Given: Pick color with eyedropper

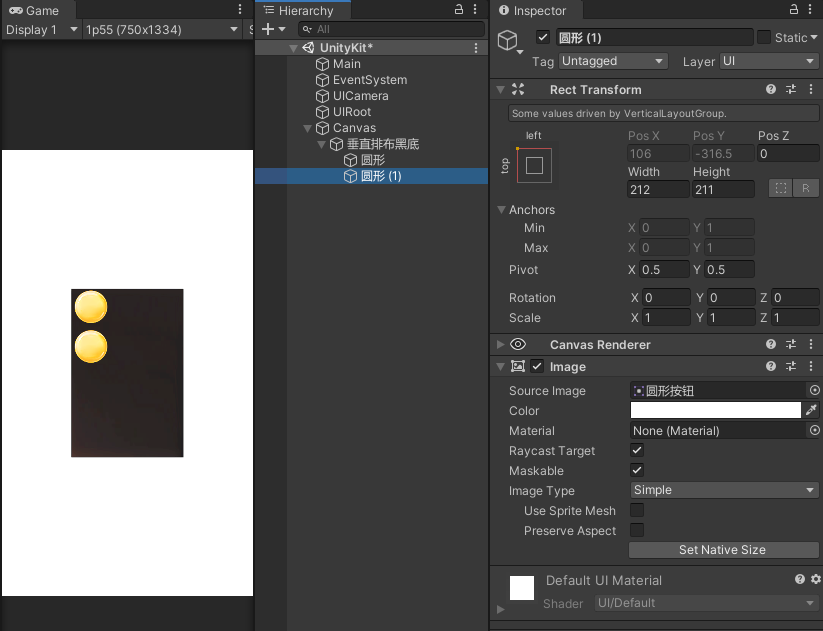Looking at the screenshot, I should coord(811,410).
